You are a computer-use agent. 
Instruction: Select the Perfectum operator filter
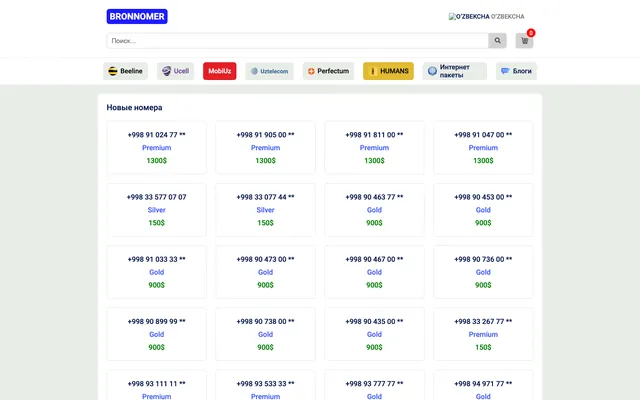click(329, 71)
